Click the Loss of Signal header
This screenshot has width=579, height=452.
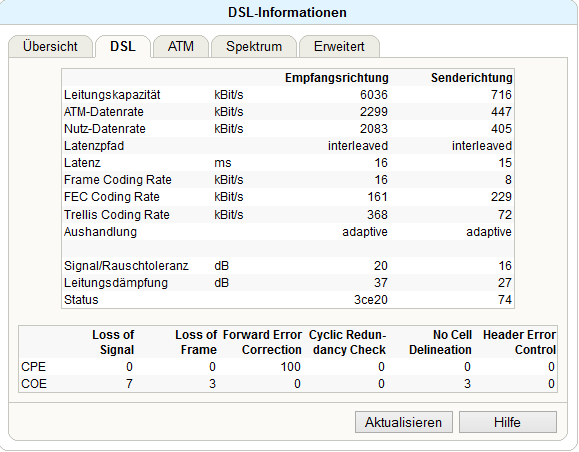(113, 342)
